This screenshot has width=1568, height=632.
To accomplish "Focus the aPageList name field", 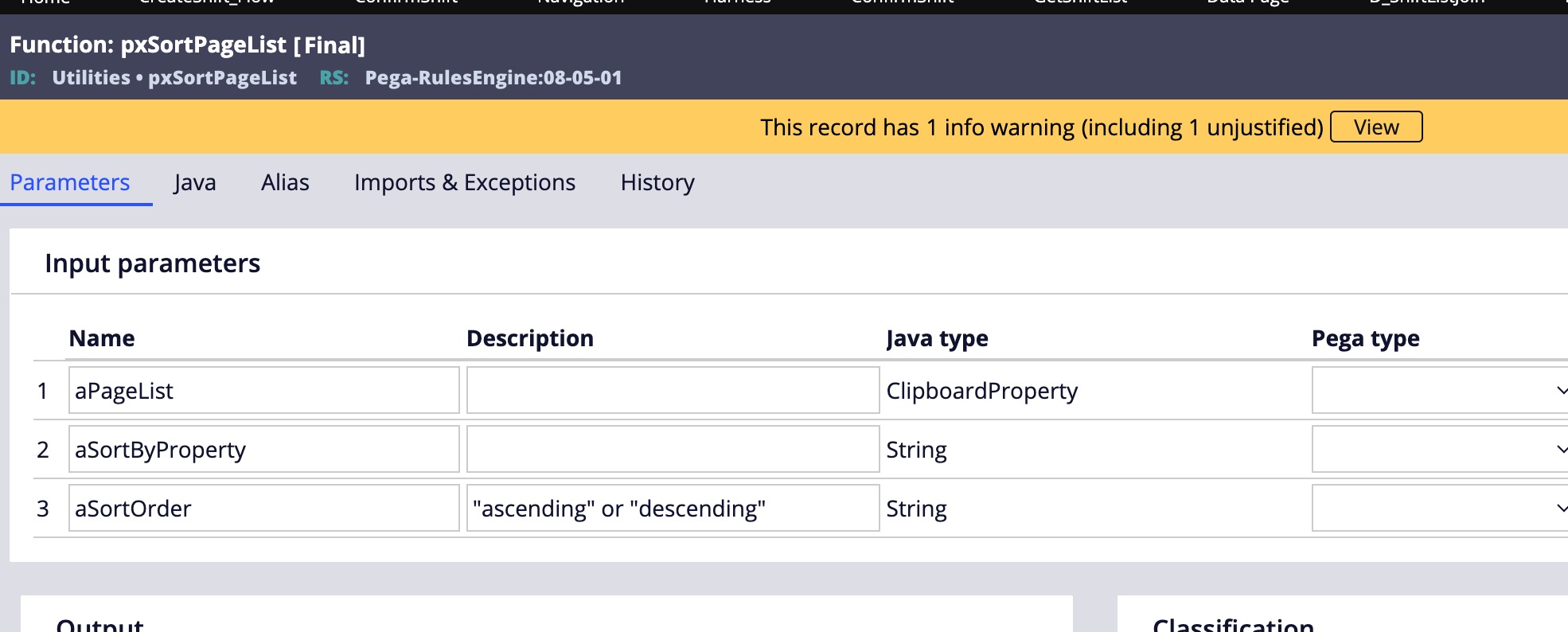I will pyautogui.click(x=263, y=391).
